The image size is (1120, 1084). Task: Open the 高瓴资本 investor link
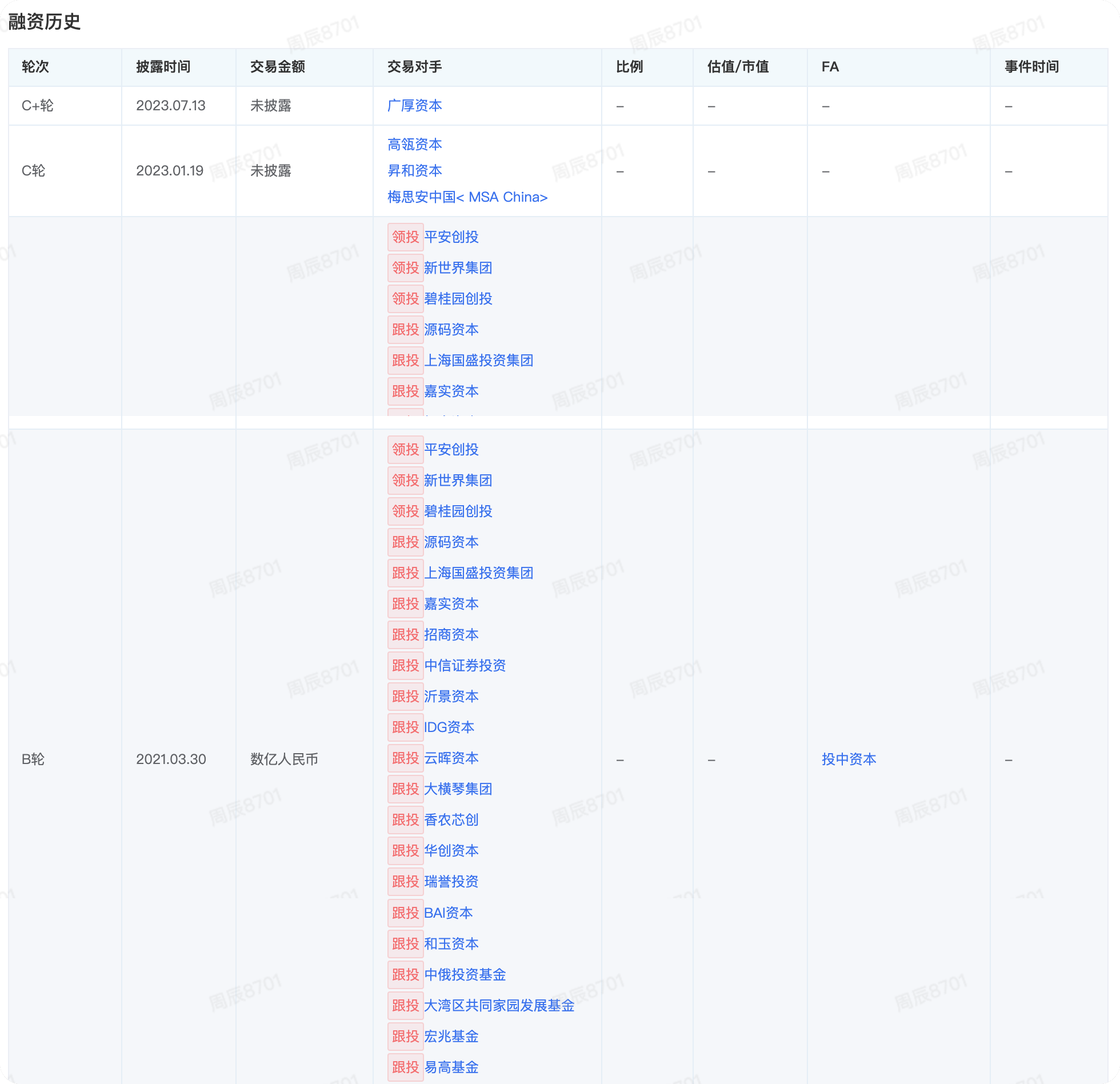(x=414, y=145)
